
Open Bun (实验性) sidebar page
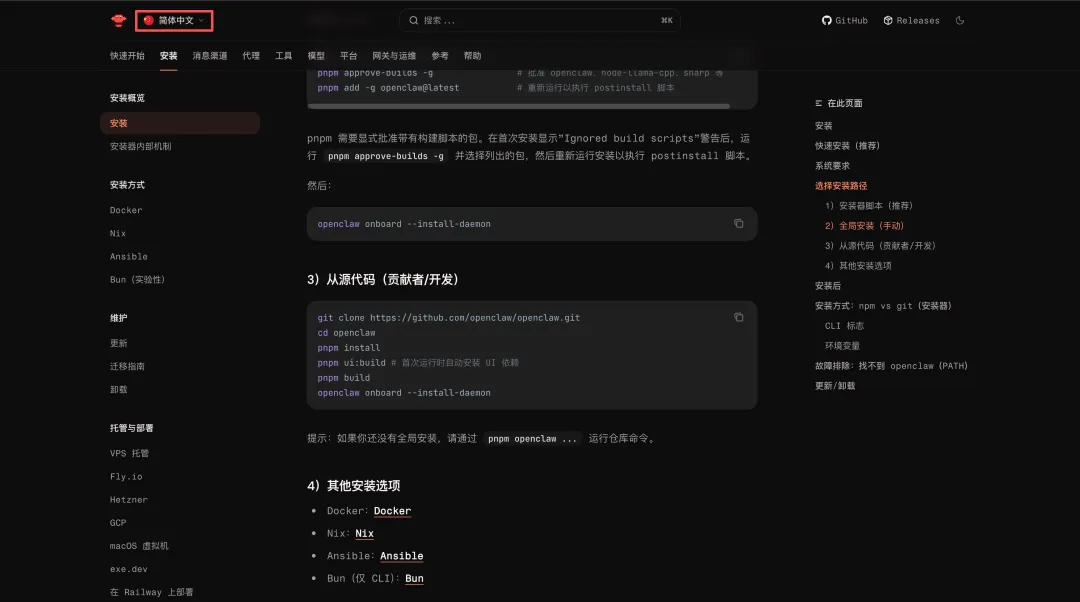click(x=138, y=280)
